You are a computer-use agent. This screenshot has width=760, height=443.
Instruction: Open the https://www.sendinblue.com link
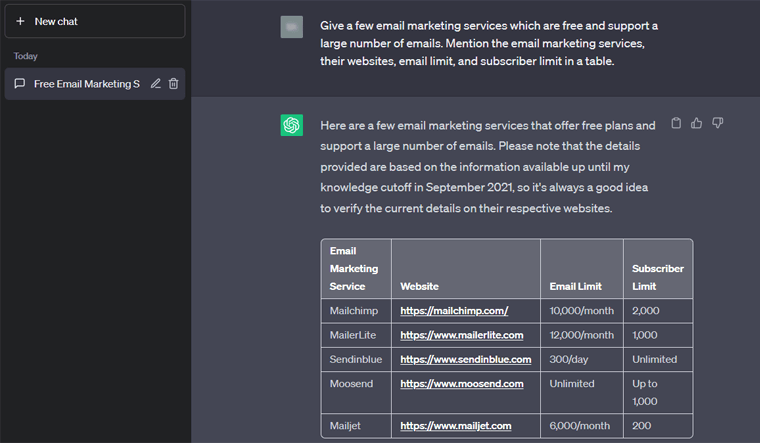[x=466, y=359]
